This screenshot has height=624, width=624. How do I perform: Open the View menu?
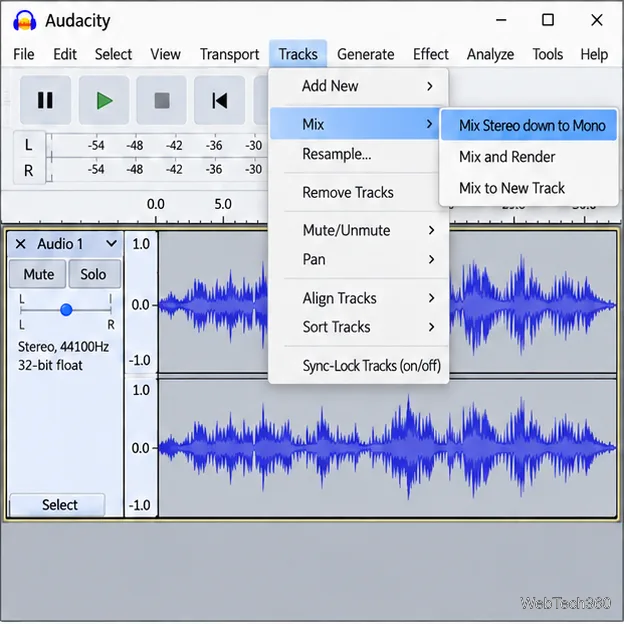(x=165, y=54)
